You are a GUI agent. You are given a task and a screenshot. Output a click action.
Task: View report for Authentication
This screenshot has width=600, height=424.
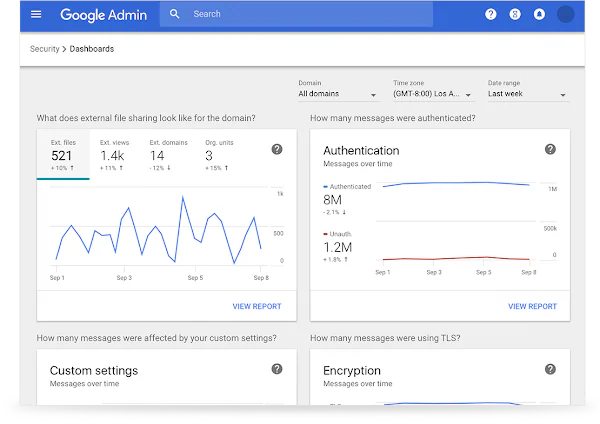(532, 306)
